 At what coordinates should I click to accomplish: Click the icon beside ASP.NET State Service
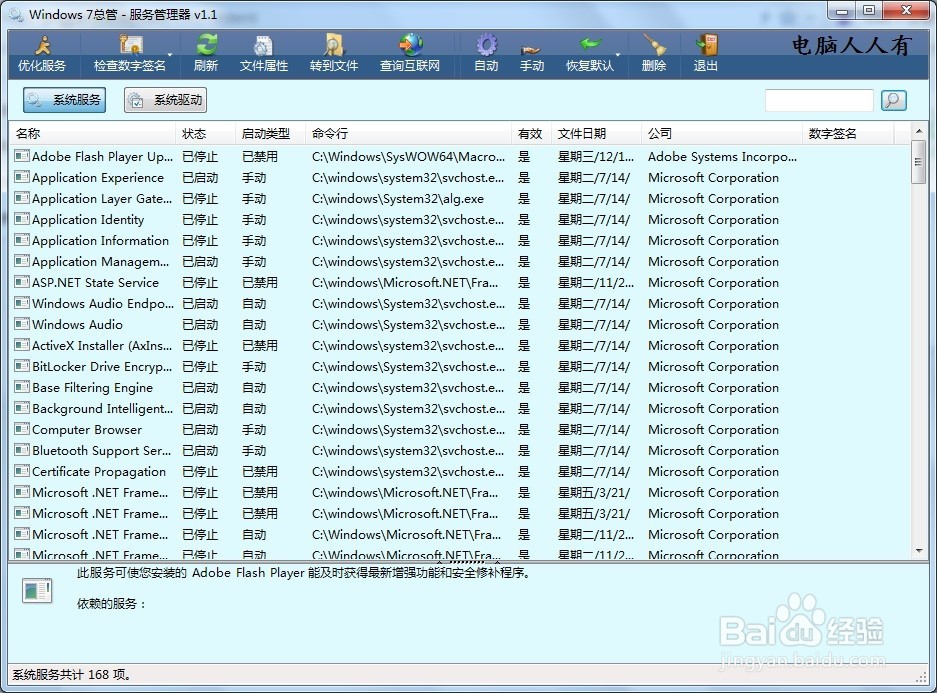coord(22,282)
